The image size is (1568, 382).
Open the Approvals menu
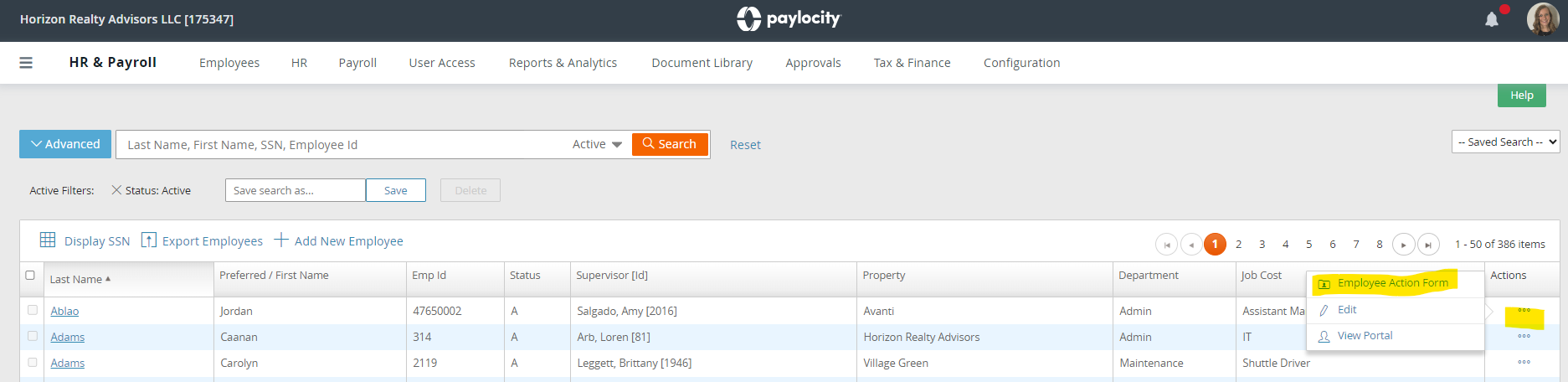tap(813, 63)
